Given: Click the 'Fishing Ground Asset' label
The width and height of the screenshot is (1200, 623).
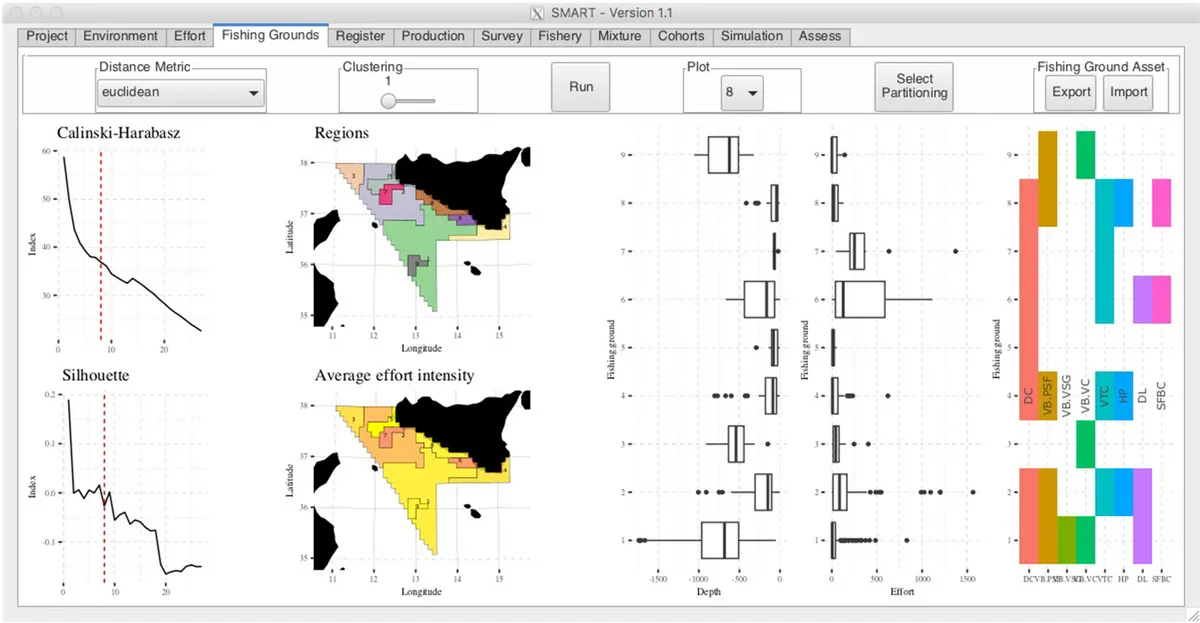Looking at the screenshot, I should pos(1100,67).
